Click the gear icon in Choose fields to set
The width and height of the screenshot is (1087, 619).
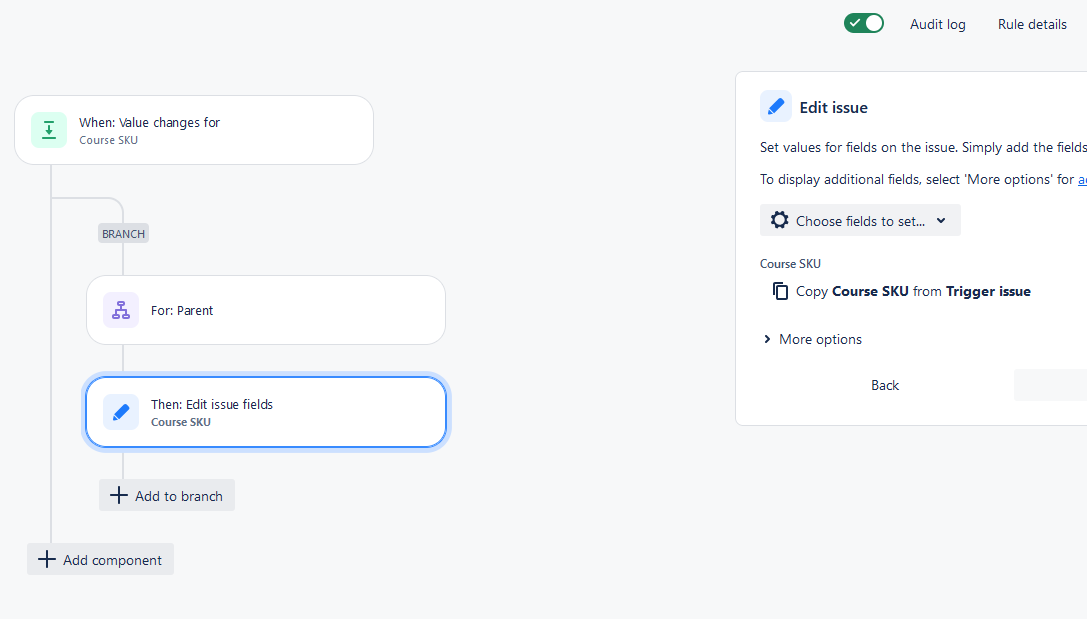[780, 220]
